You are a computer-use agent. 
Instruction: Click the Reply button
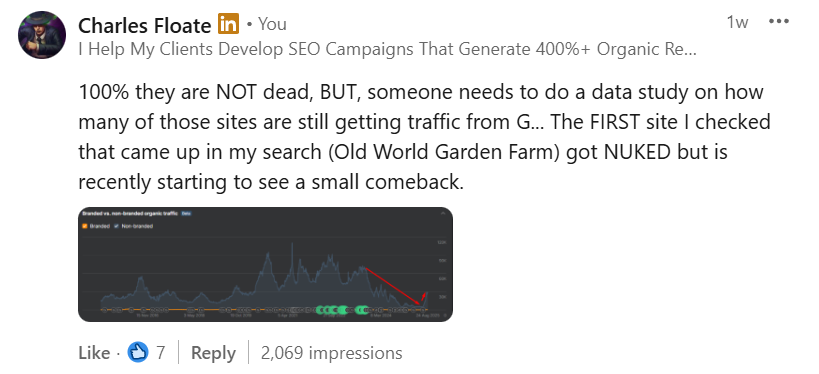213,353
